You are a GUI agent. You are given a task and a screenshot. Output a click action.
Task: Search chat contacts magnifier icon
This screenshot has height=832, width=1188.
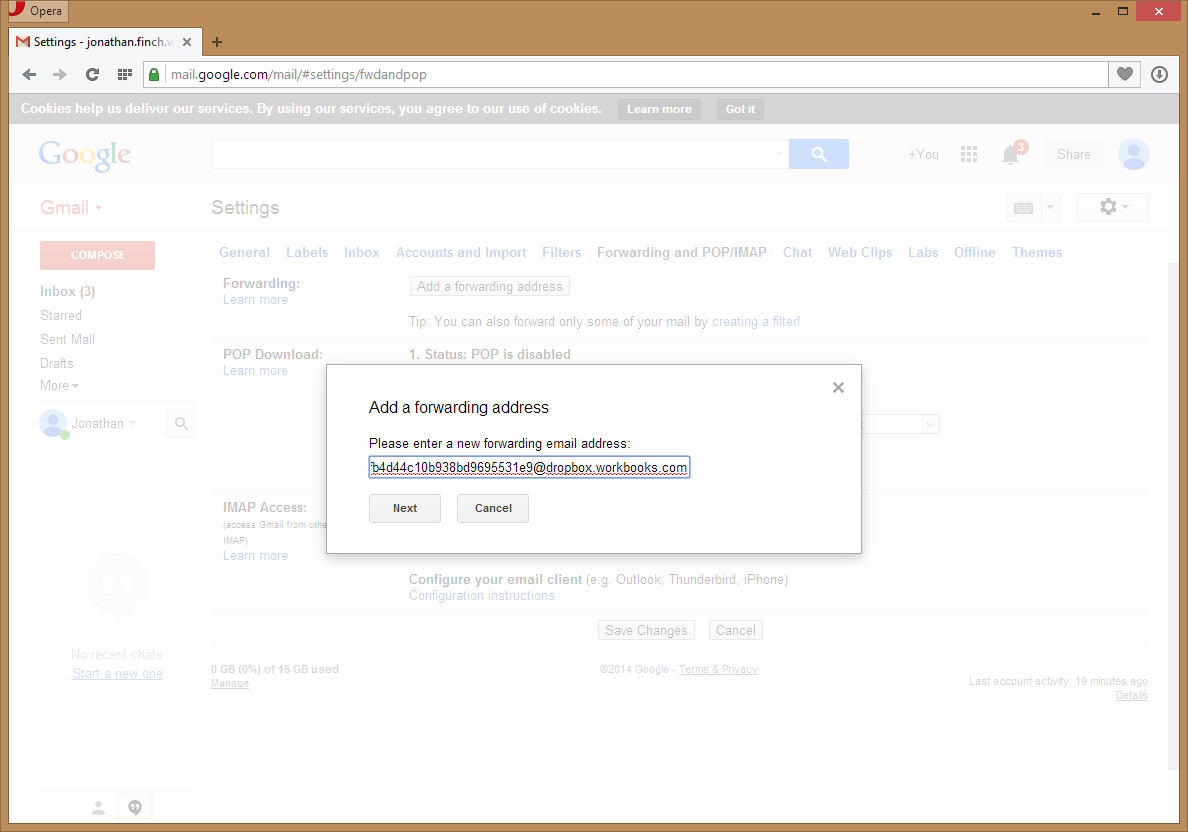tap(181, 424)
